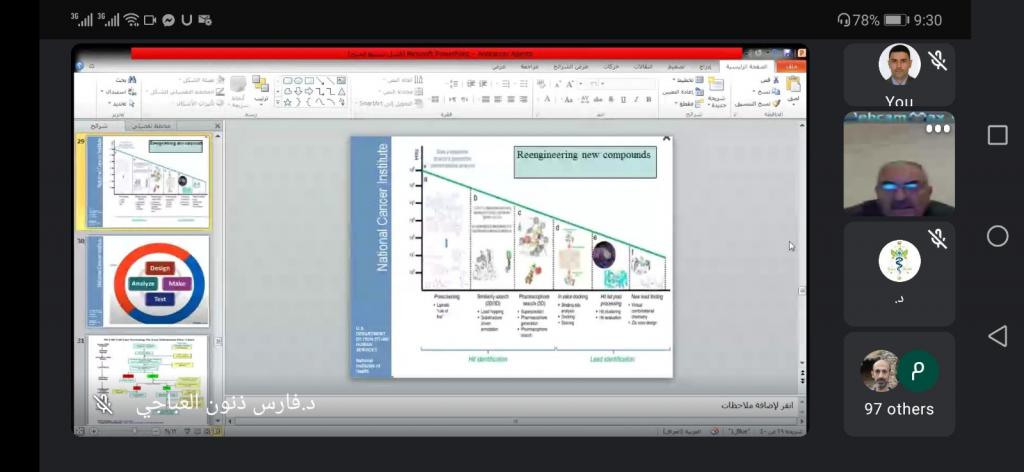Click the Paste icon in the ribbon
This screenshot has height=472, width=1024.
tap(793, 86)
